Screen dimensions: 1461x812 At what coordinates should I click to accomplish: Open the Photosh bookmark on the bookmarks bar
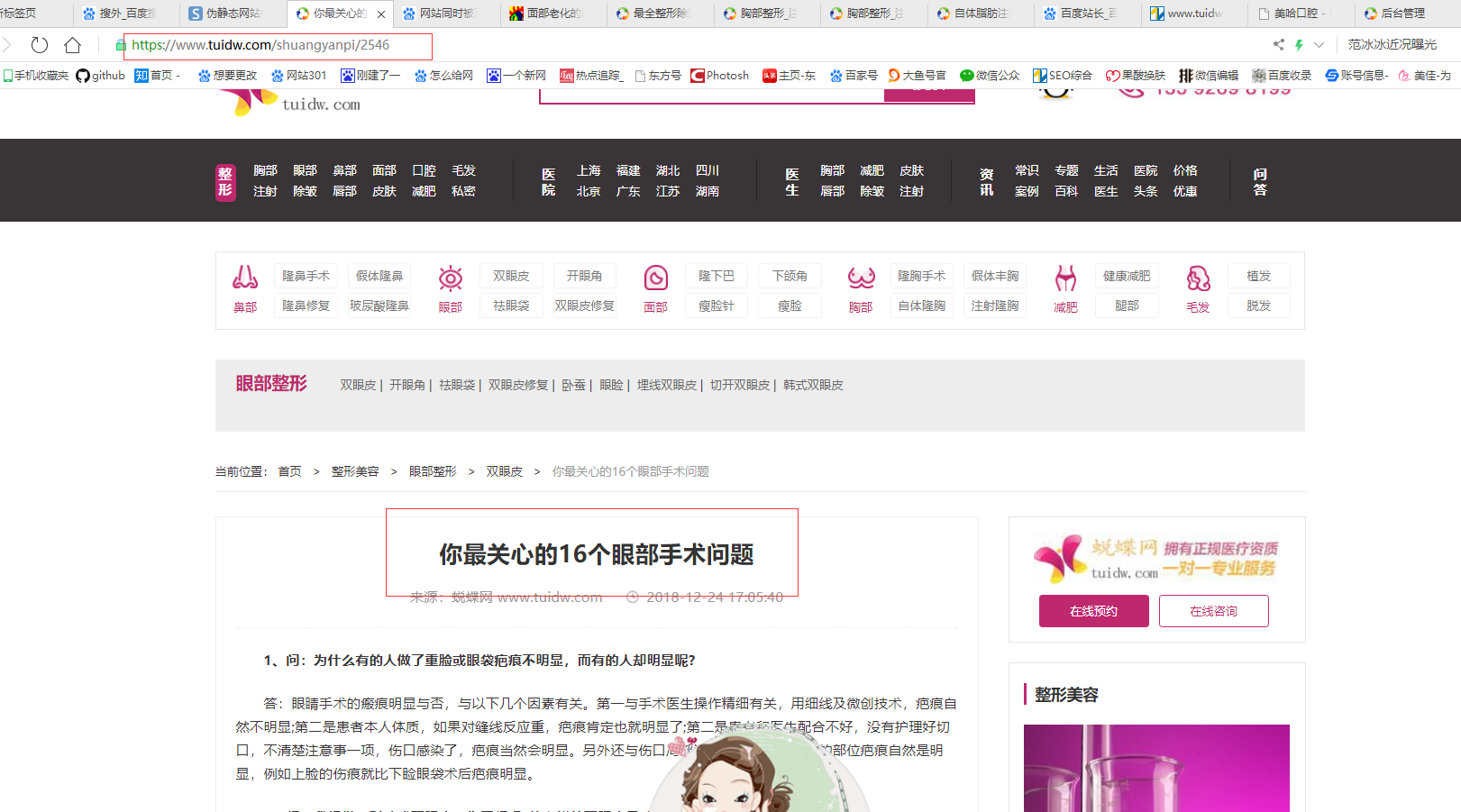(719, 75)
